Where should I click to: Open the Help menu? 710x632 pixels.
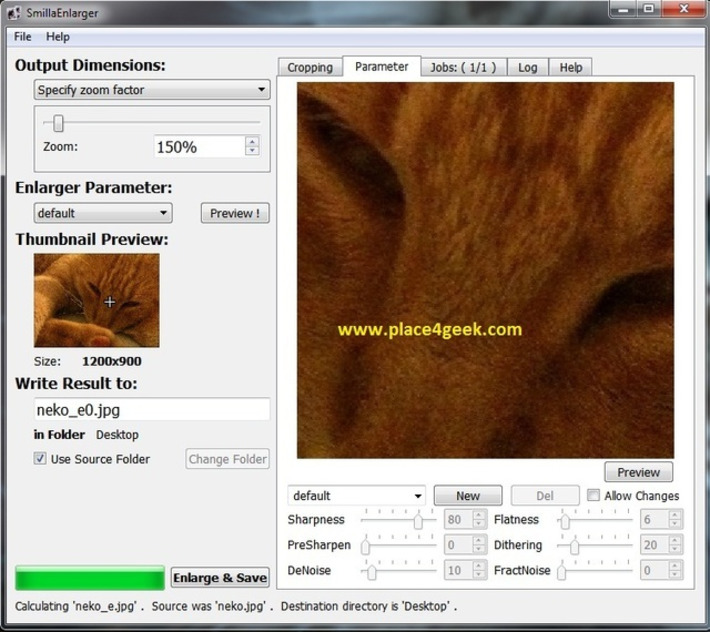[58, 37]
